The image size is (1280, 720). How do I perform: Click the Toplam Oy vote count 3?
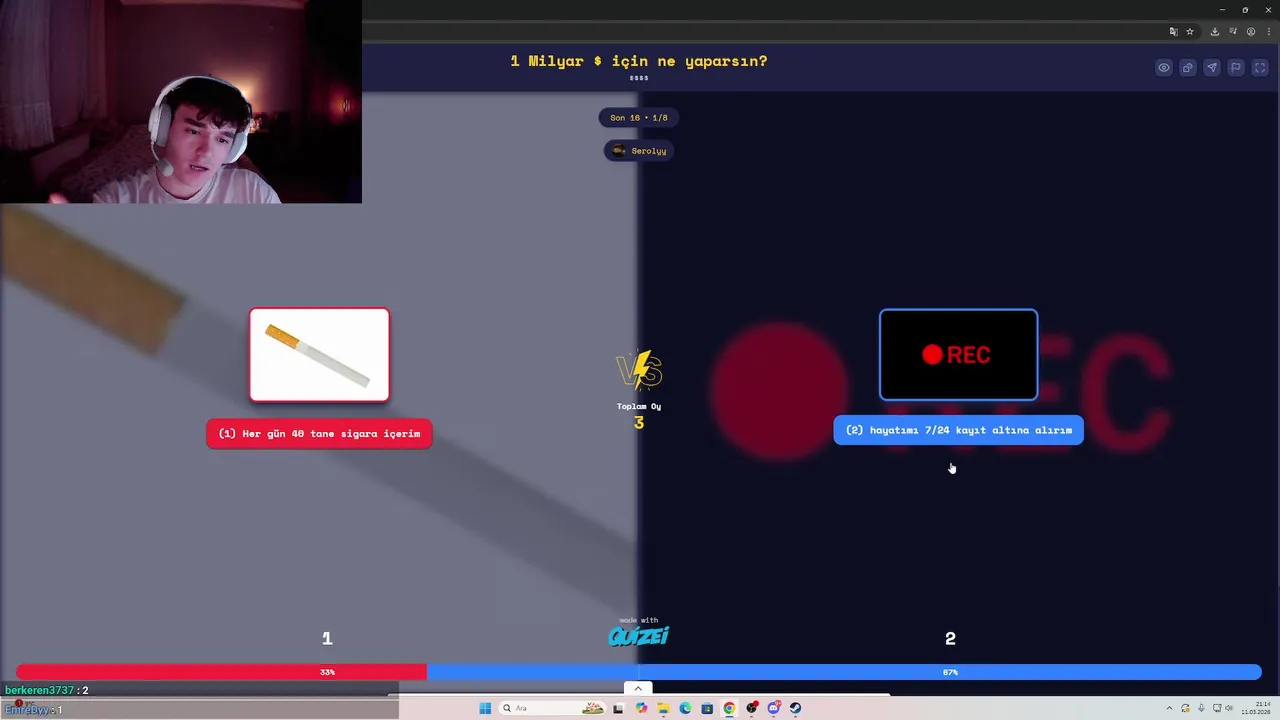pyautogui.click(x=639, y=423)
